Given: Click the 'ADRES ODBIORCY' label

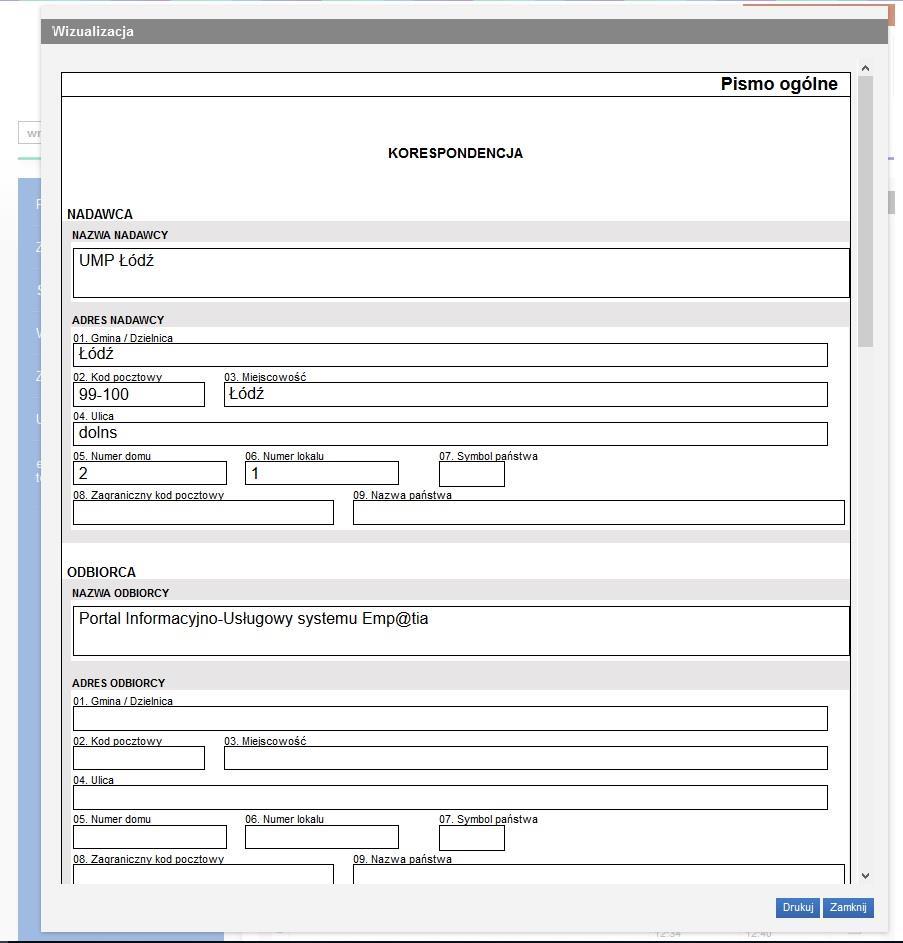Looking at the screenshot, I should pos(119,683).
